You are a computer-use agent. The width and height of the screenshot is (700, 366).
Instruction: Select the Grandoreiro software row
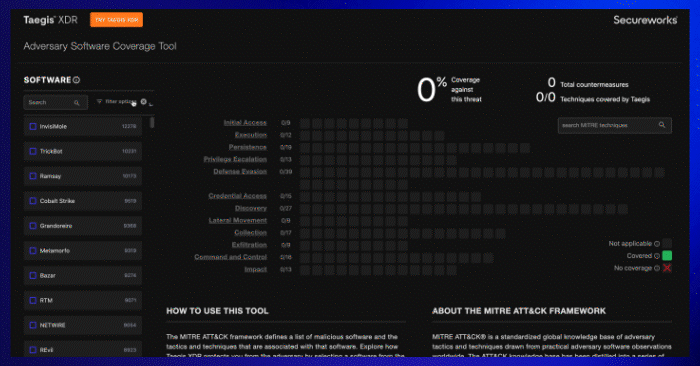(83, 226)
